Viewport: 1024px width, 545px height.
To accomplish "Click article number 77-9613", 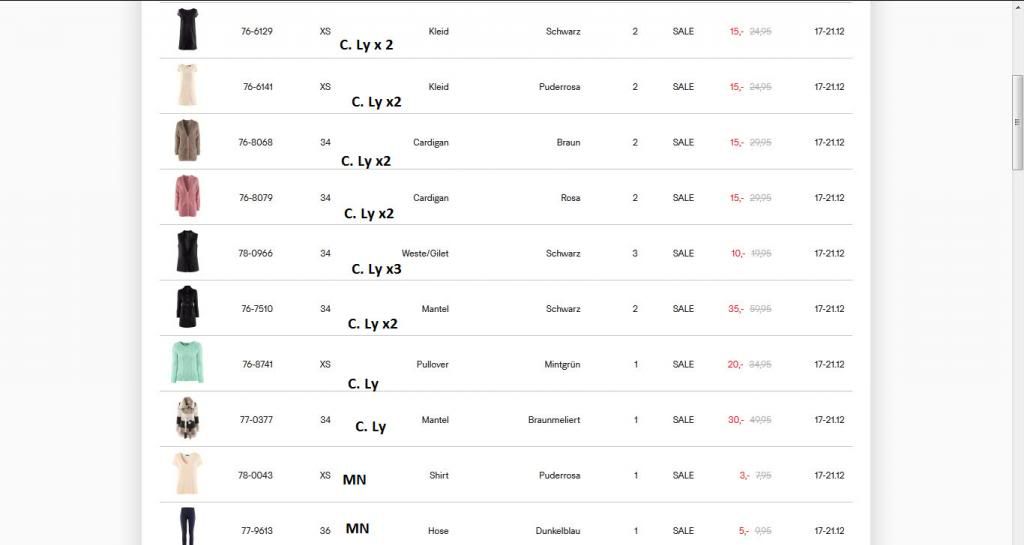I will point(256,531).
